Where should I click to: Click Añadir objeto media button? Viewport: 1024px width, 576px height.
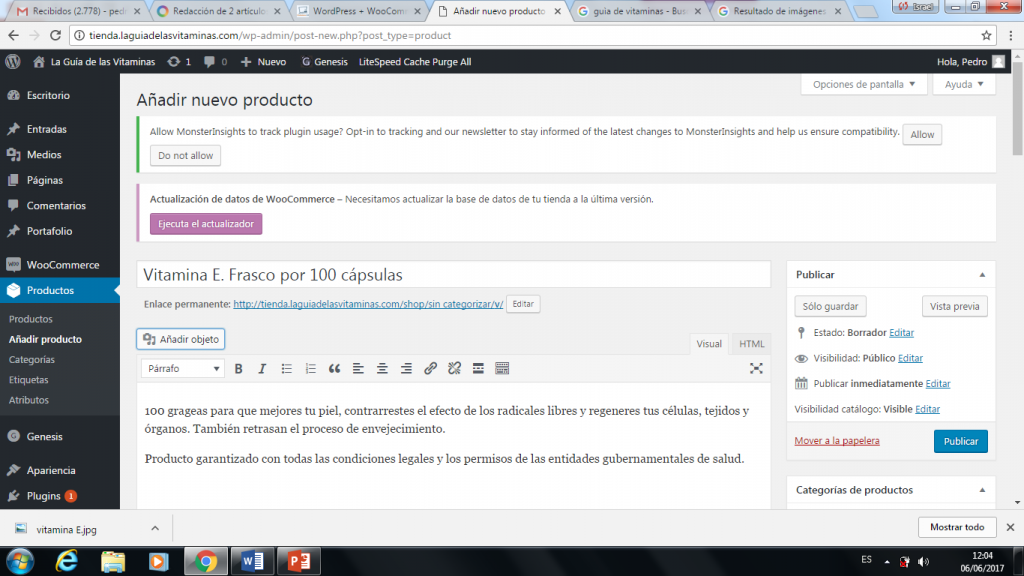(x=181, y=339)
